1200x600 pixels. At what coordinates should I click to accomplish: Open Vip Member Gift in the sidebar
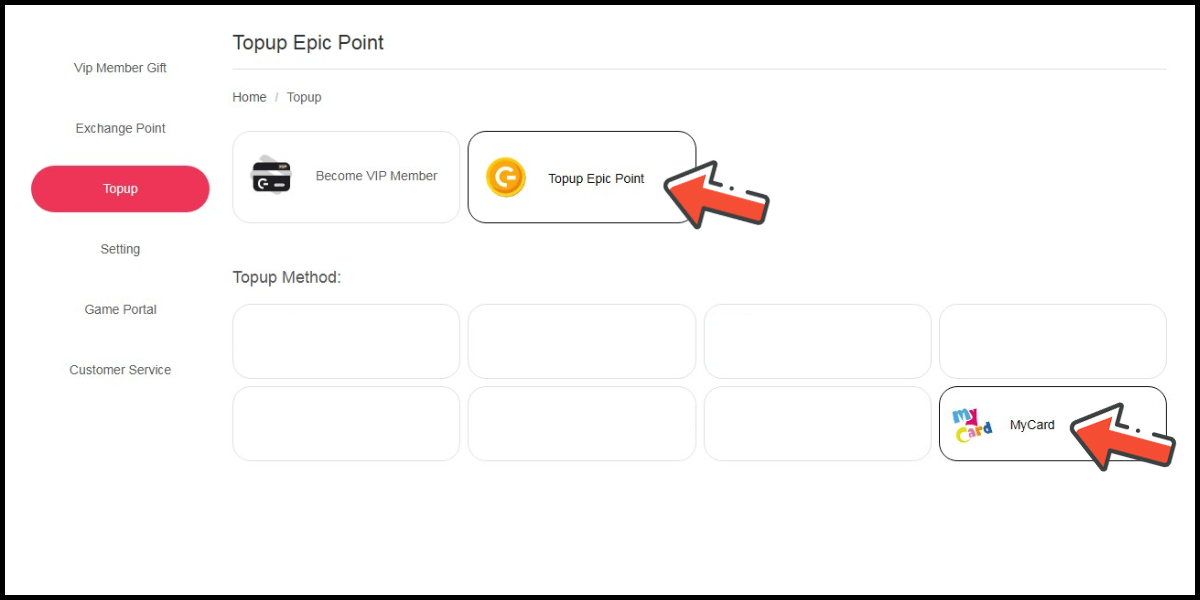click(120, 68)
